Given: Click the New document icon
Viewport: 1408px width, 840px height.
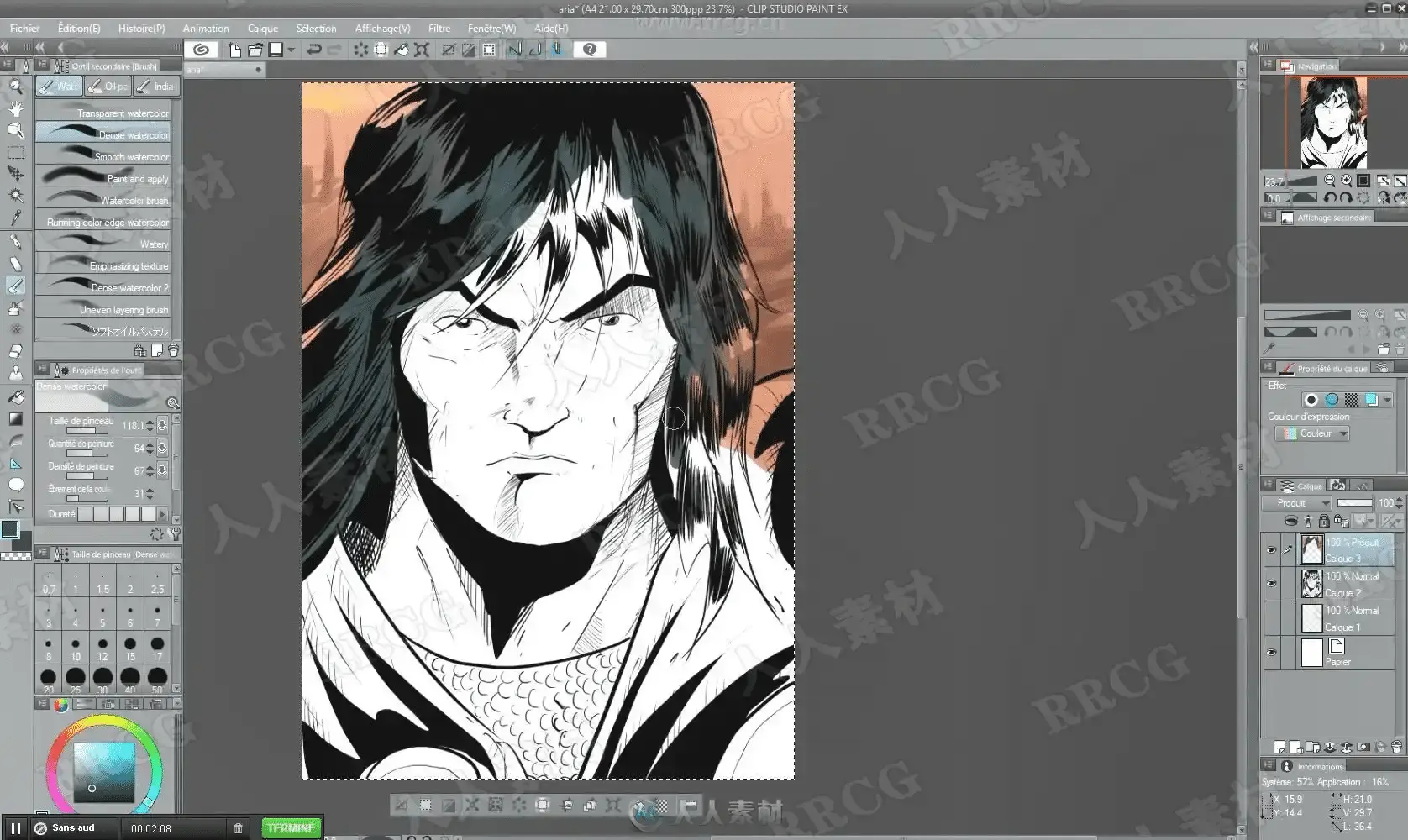Looking at the screenshot, I should [234, 50].
